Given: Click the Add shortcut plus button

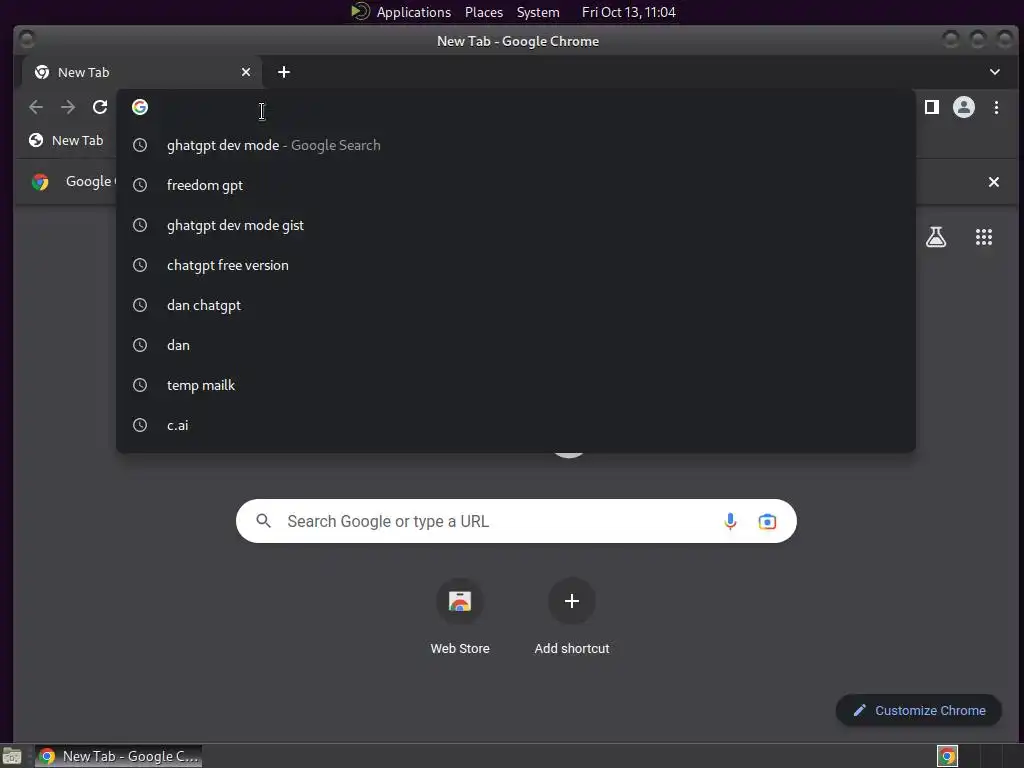Looking at the screenshot, I should pyautogui.click(x=571, y=601).
